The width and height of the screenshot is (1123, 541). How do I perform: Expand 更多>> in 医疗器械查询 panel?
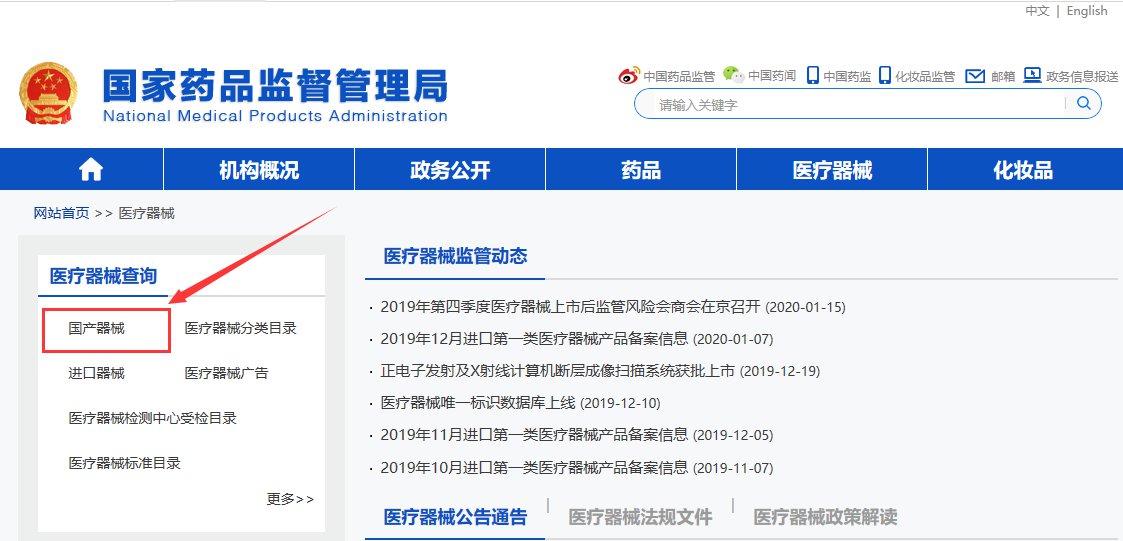coord(290,499)
